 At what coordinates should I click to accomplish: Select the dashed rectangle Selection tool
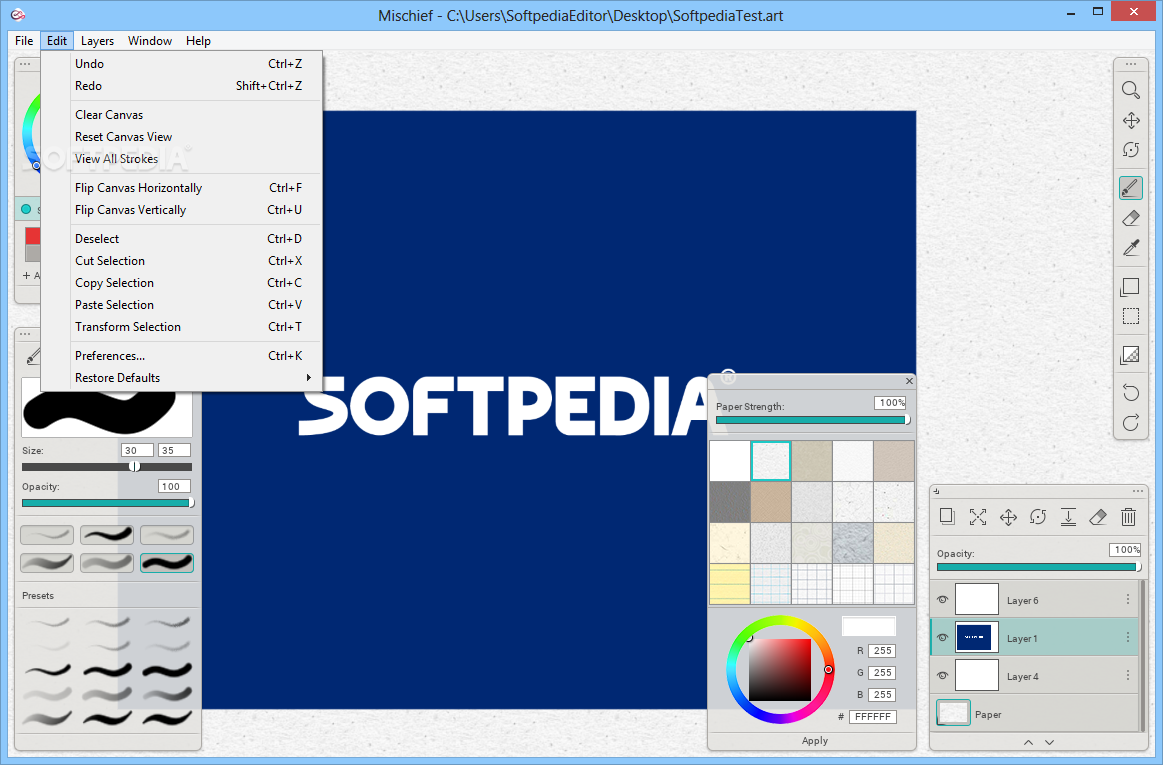point(1130,316)
